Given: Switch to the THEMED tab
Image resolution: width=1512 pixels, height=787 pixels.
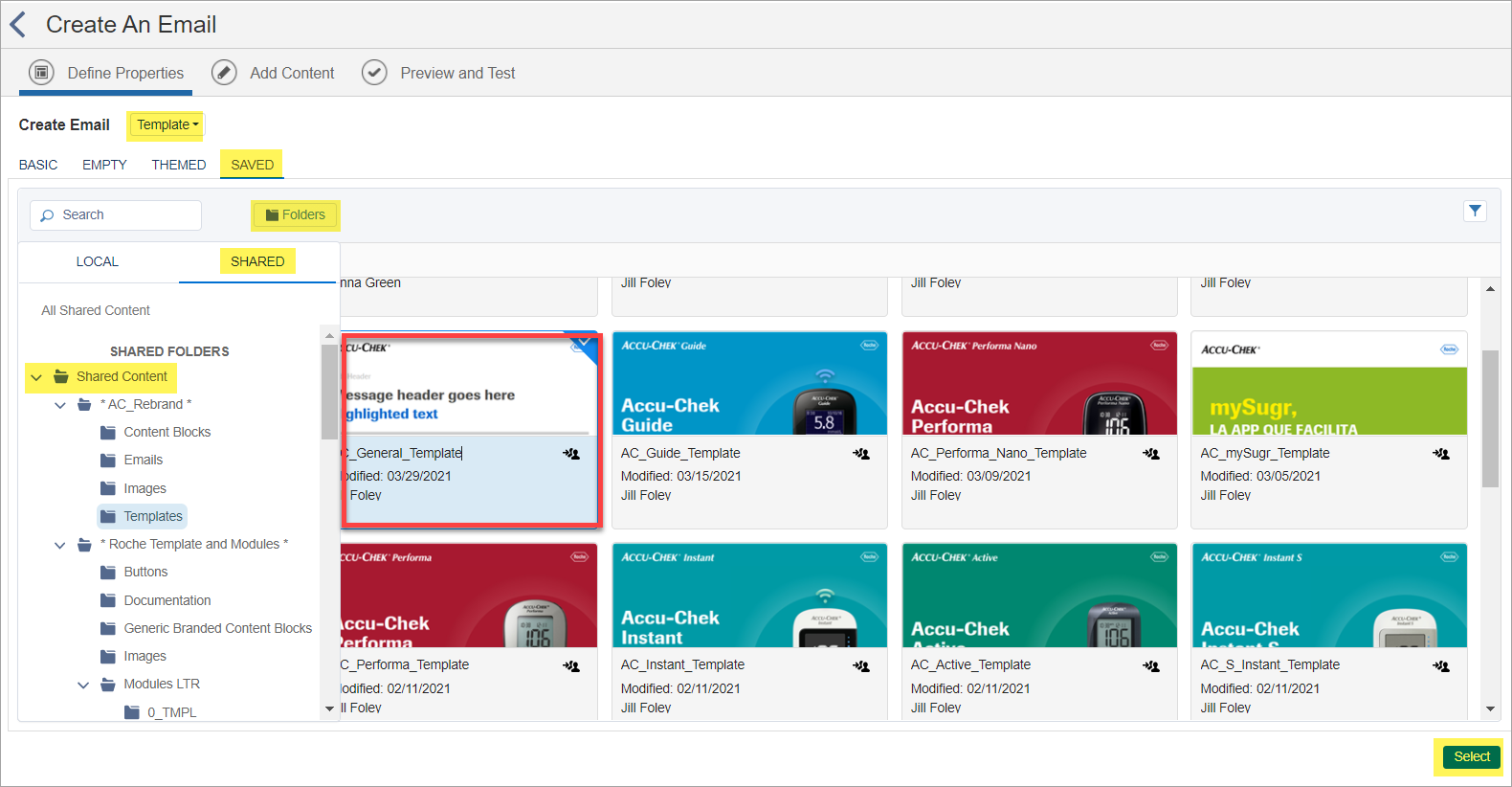Looking at the screenshot, I should [x=179, y=165].
